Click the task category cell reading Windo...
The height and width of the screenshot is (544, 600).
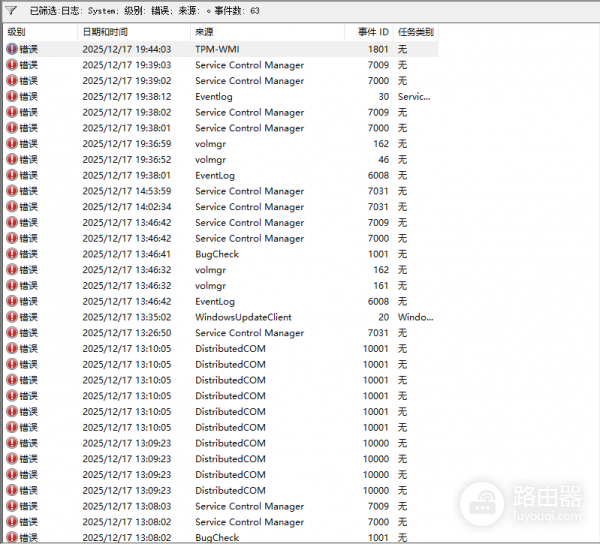[x=416, y=317]
